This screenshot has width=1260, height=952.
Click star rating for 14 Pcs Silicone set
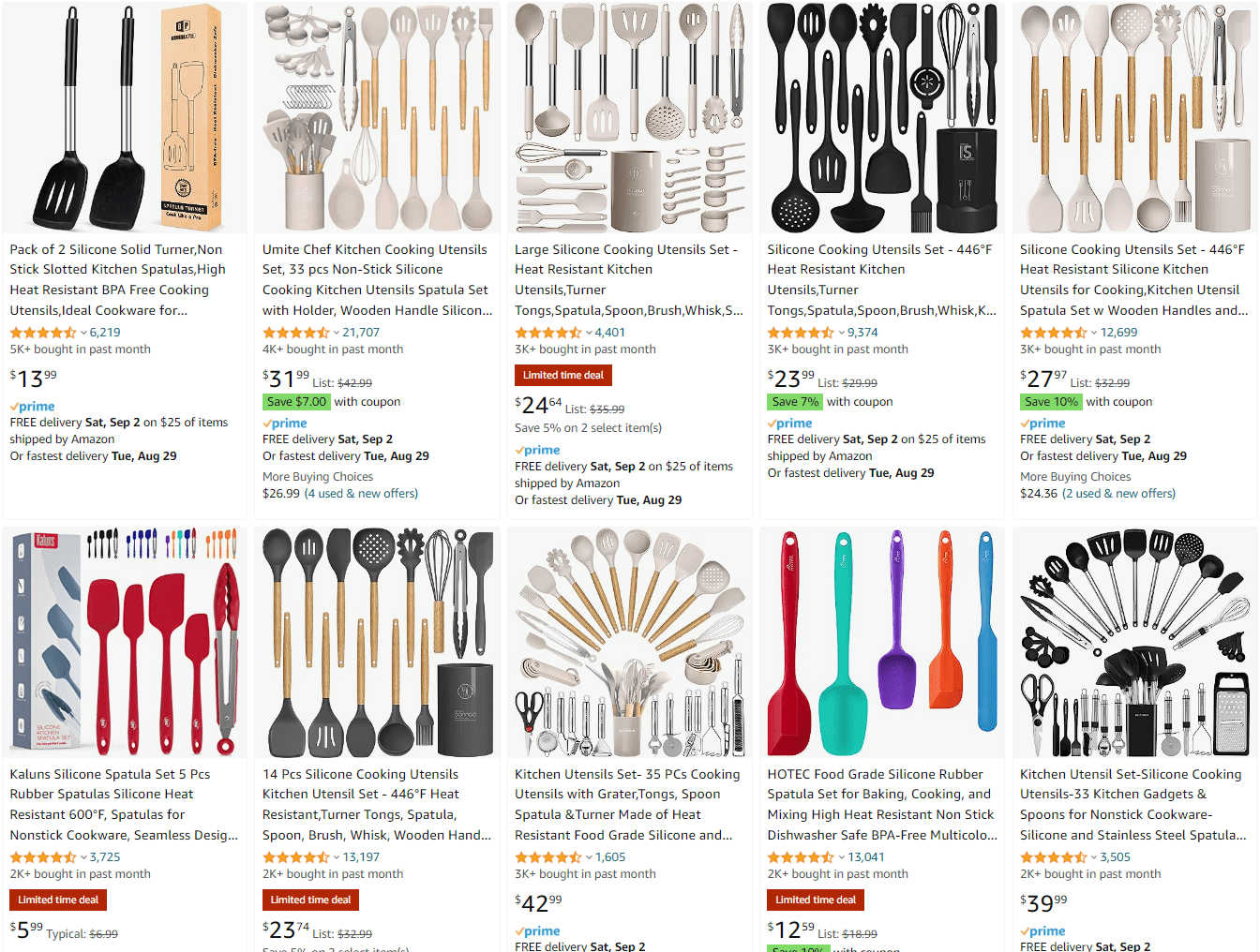[x=295, y=857]
